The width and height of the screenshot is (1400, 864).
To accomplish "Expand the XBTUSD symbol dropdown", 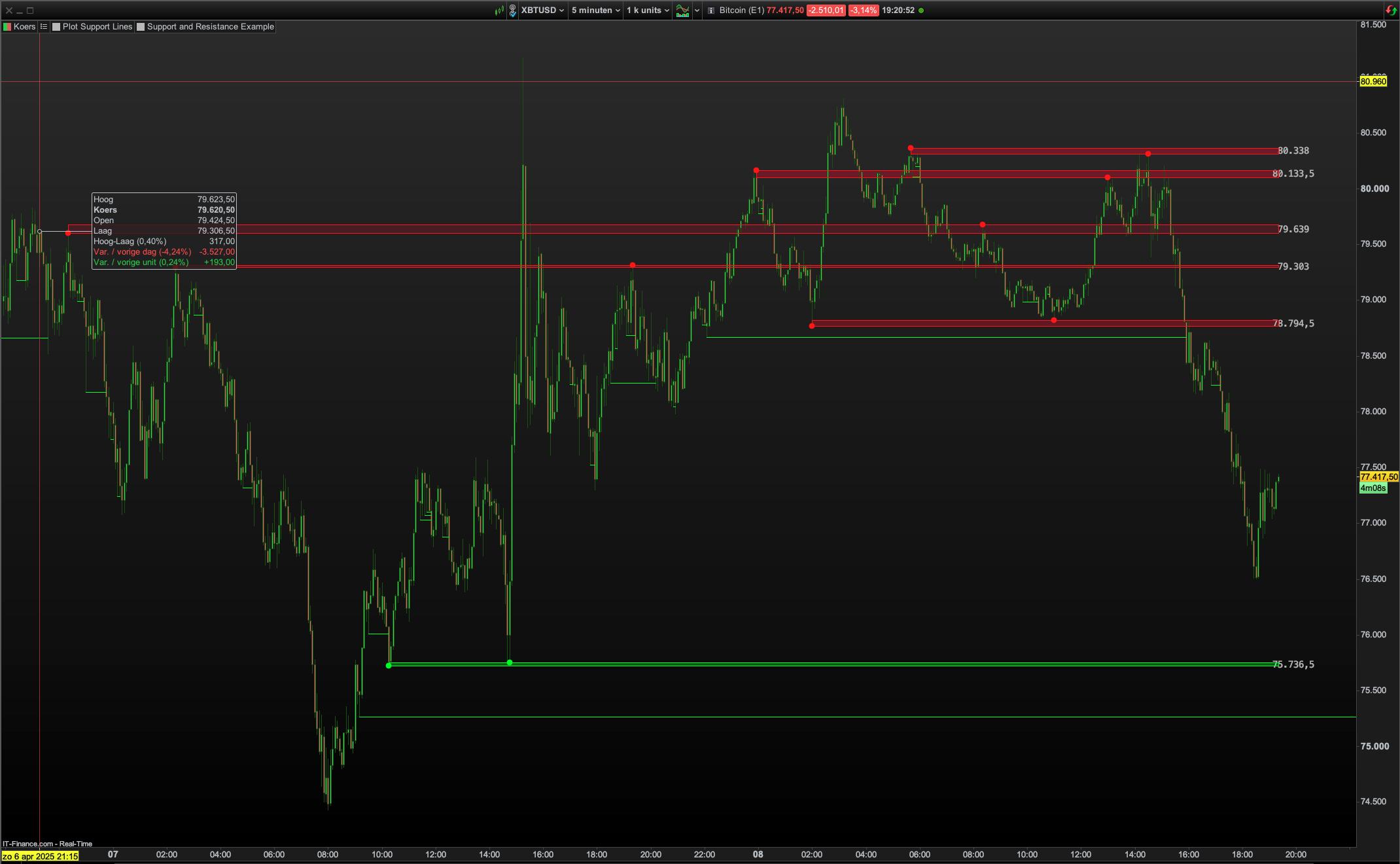I will [x=542, y=10].
